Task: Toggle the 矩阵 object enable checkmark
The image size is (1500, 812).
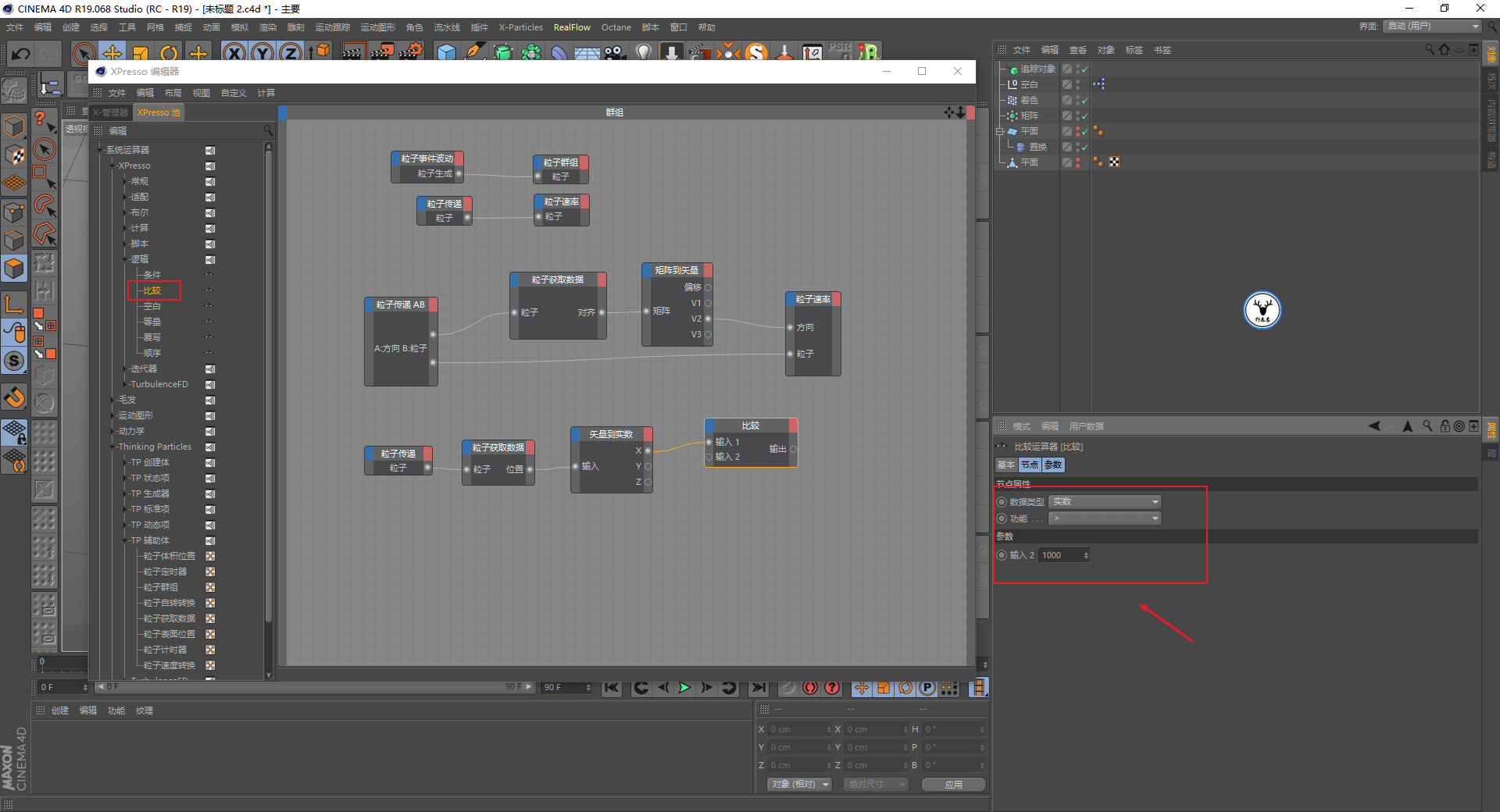Action: [1084, 116]
